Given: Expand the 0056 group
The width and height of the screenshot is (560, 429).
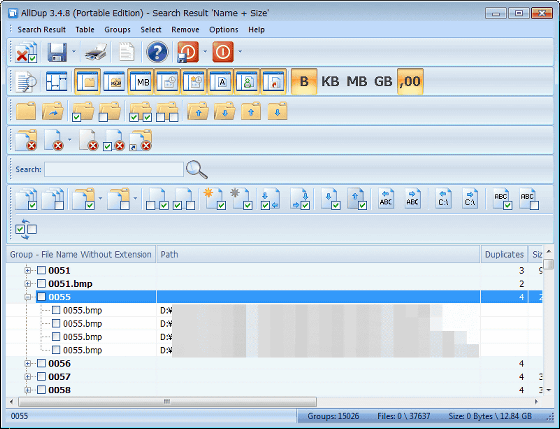Looking at the screenshot, I should [x=28, y=363].
